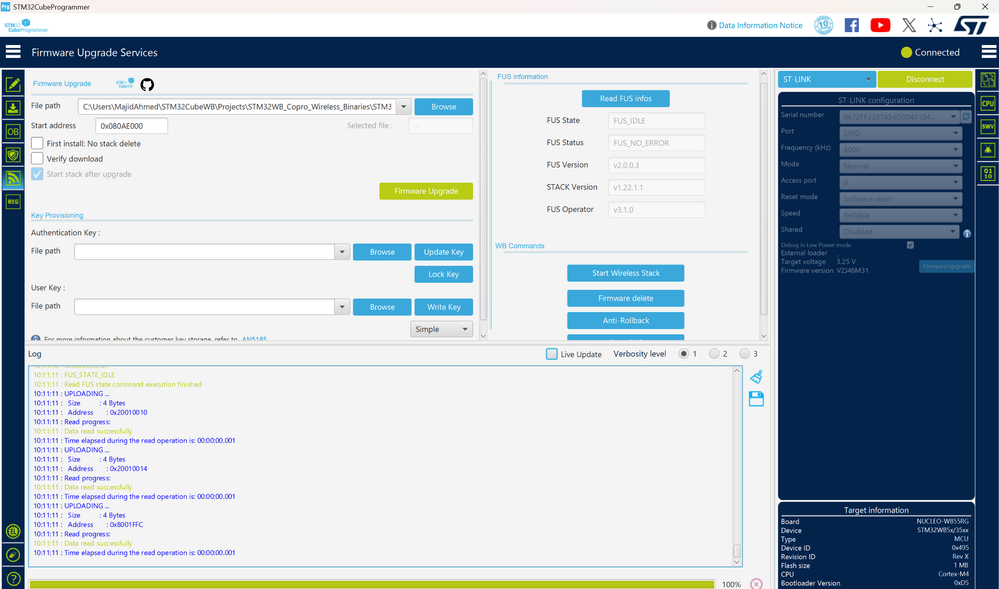The image size is (999, 589).
Task: Click the ST logo in header
Action: coord(970,25)
